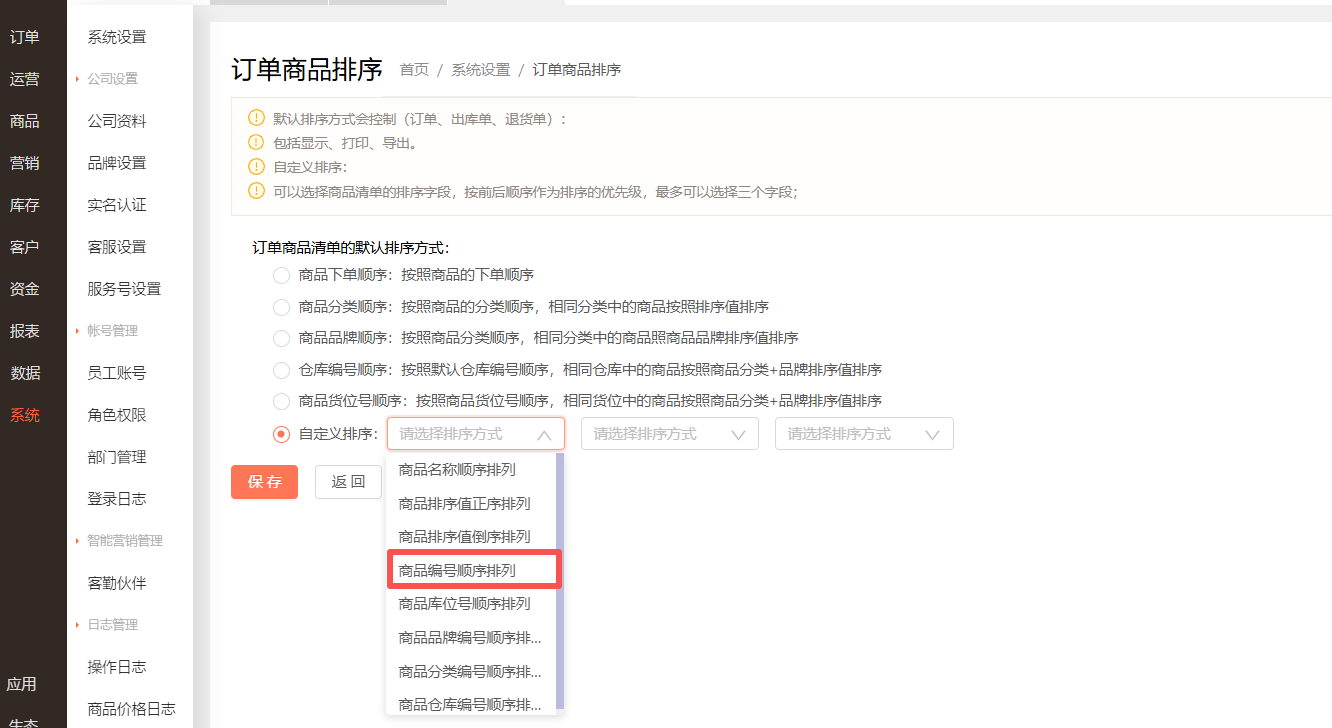Go to 员工账号 in the sidebar
Viewport: 1332px width, 728px height.
pos(117,373)
